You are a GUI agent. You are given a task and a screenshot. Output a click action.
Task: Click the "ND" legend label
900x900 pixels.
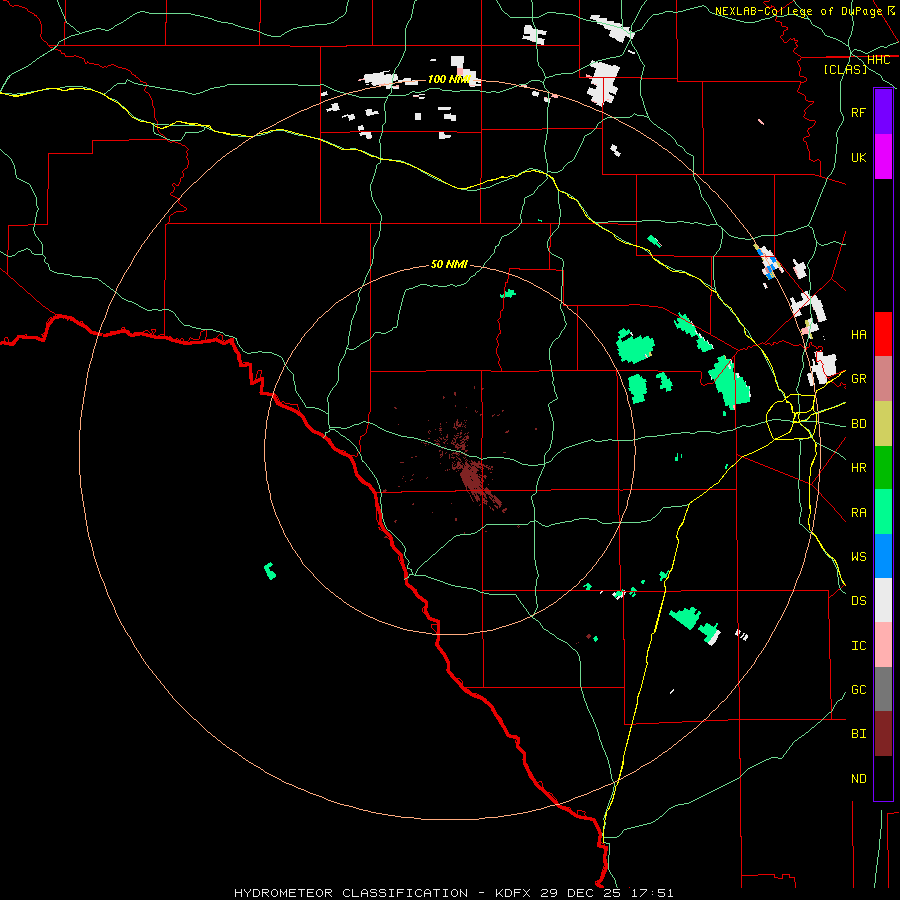[x=858, y=779]
